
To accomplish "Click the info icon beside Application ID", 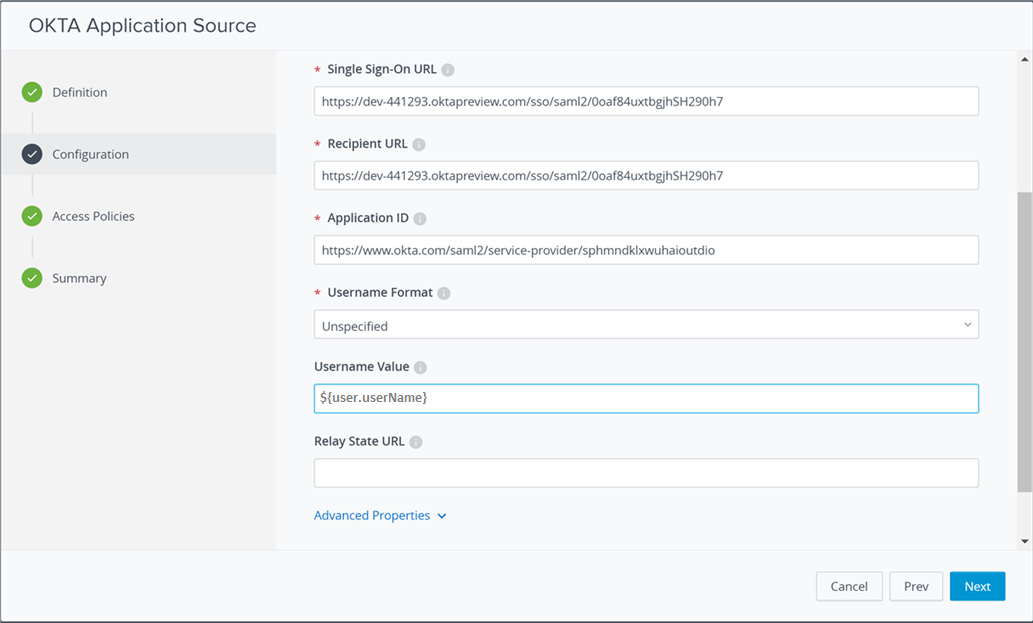I will 420,219.
